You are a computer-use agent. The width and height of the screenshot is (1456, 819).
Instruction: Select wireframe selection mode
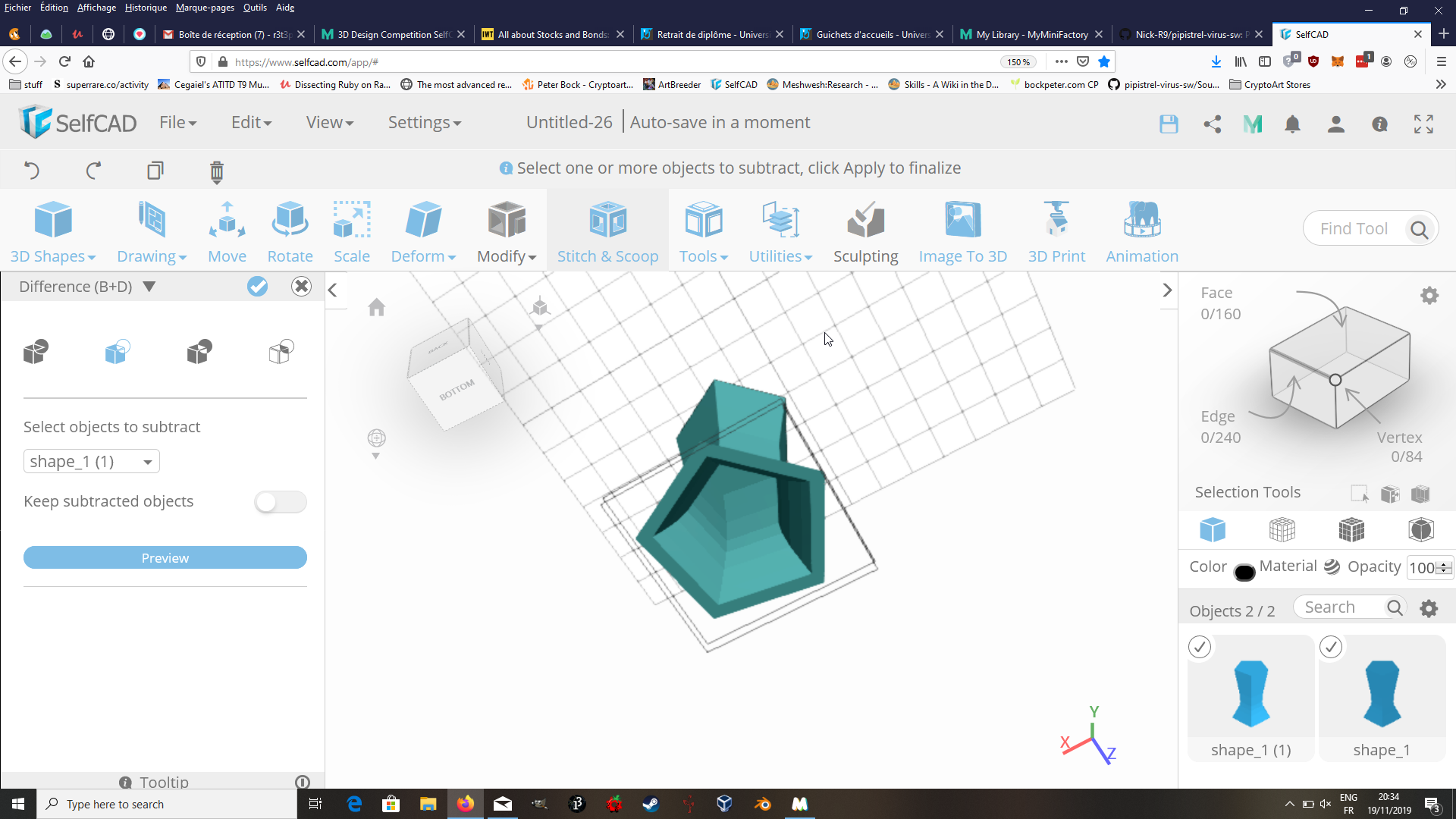pos(1282,529)
